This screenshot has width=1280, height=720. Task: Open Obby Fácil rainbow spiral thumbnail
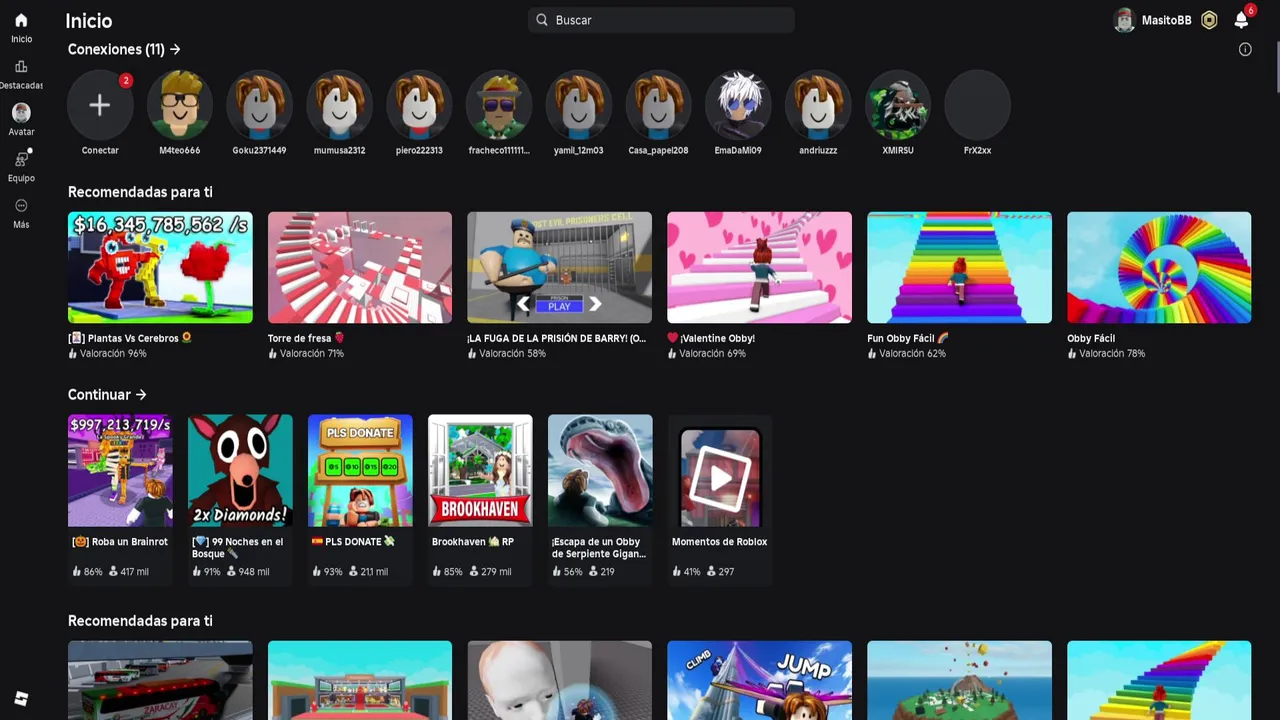click(x=1159, y=267)
